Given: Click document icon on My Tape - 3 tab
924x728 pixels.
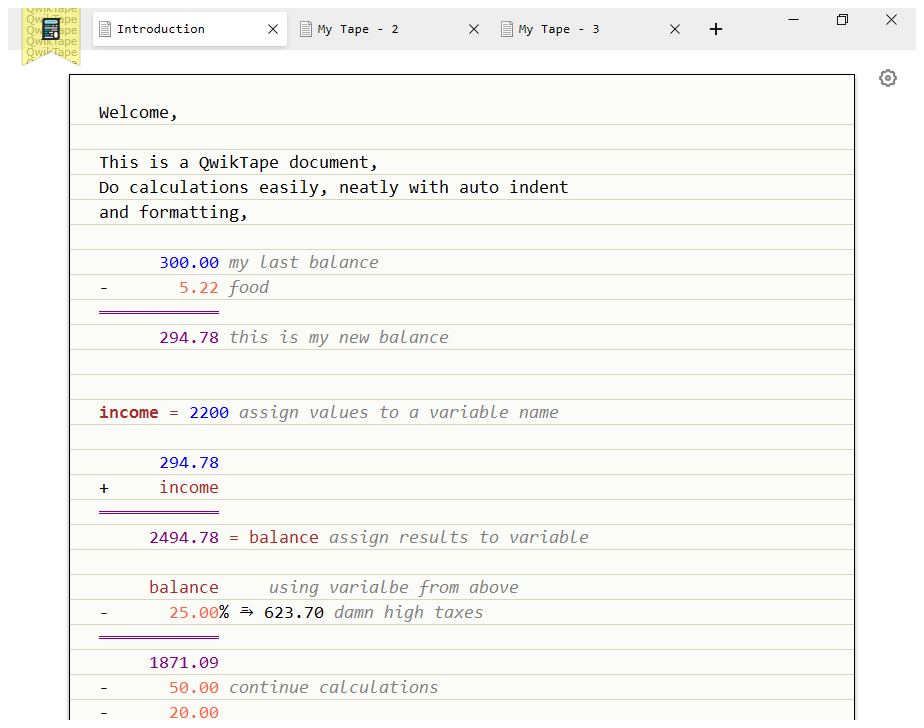Looking at the screenshot, I should [x=507, y=30].
